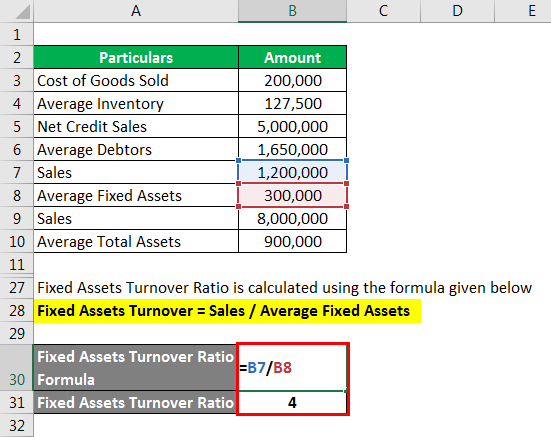The image size is (551, 437).
Task: Select column E header
Action: [523, 11]
